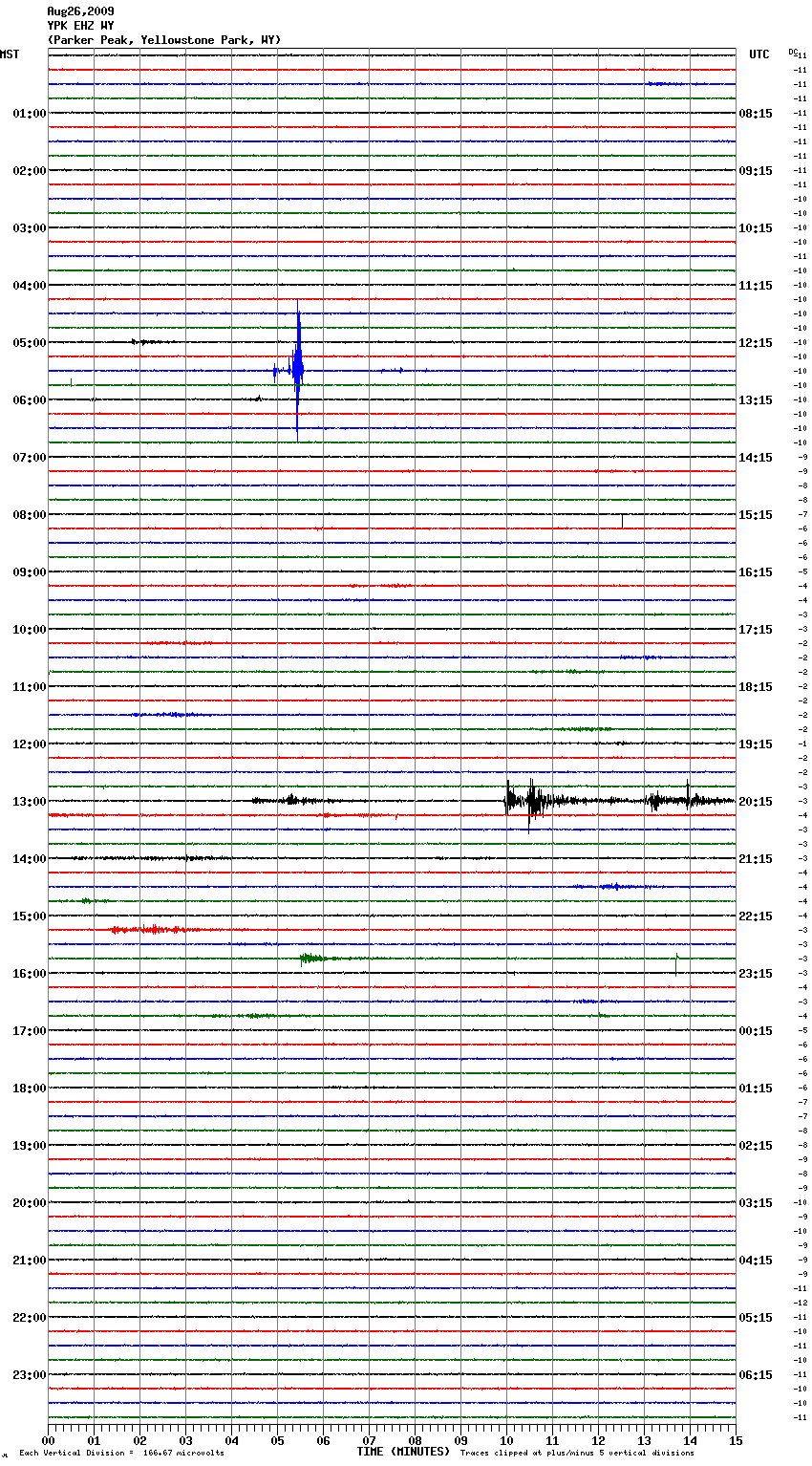Click the 03 minute axis tick label

click(x=185, y=1440)
